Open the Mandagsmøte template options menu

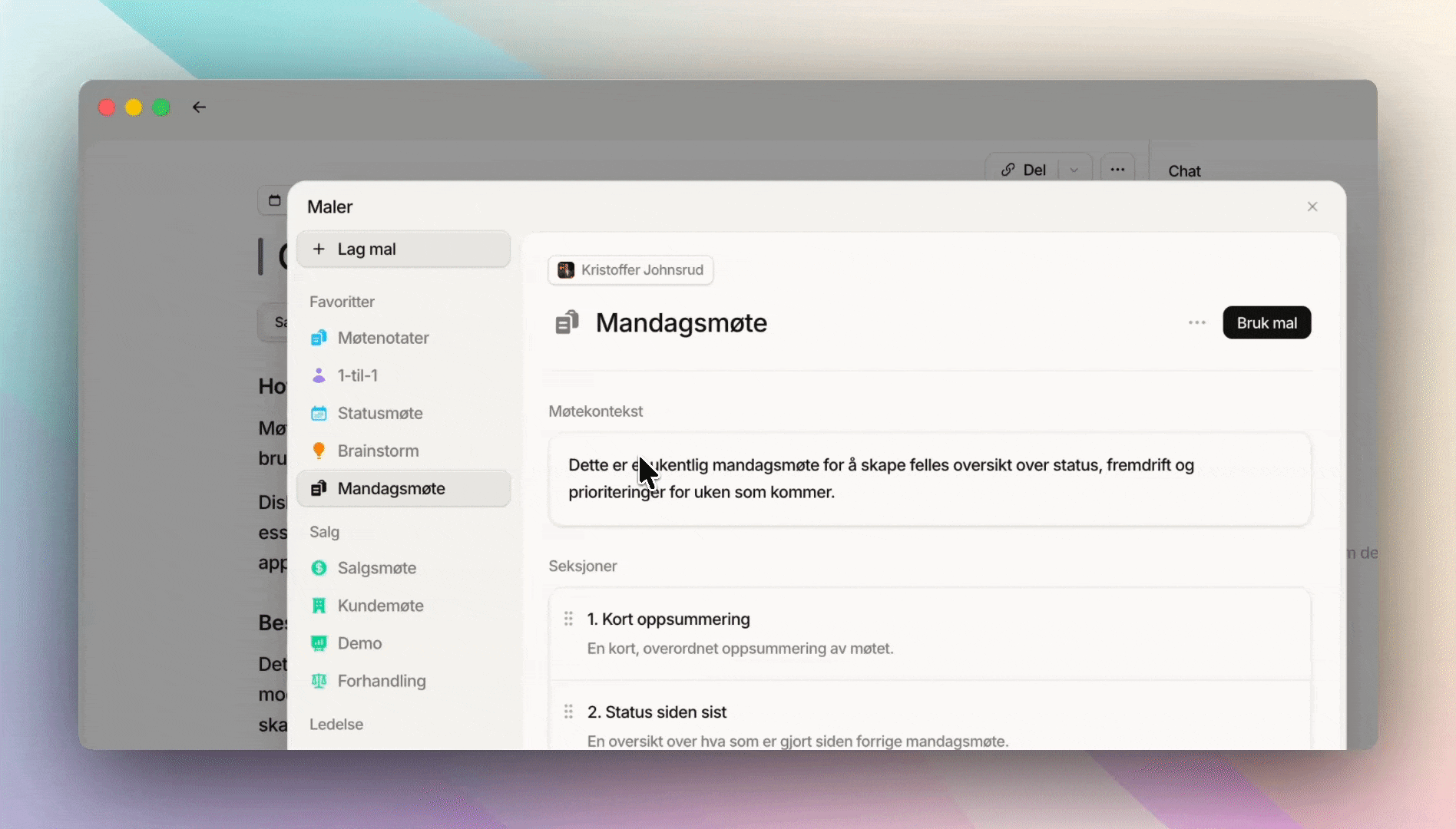[1196, 323]
